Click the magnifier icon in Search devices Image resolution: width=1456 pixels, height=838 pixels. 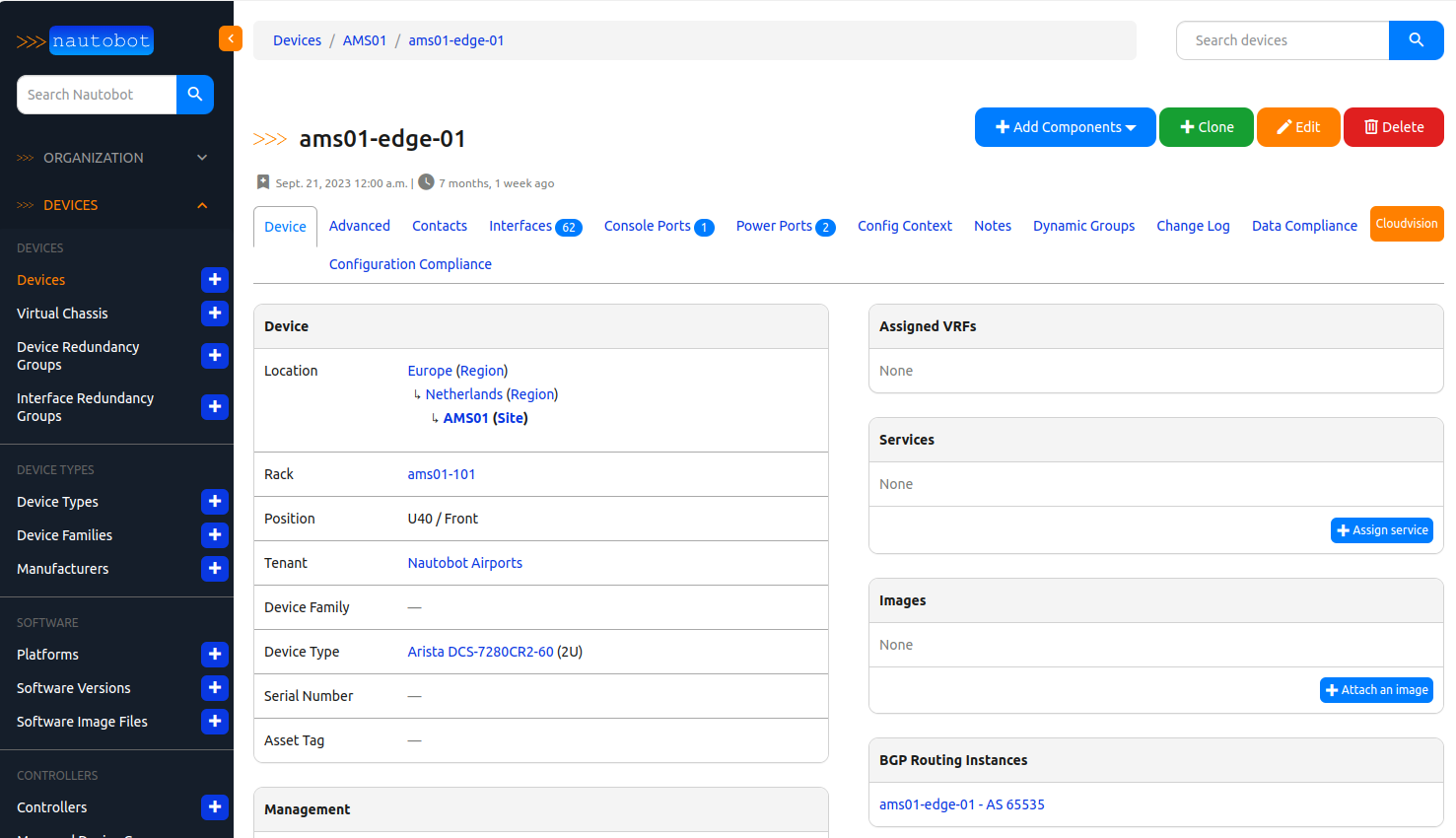click(1416, 40)
